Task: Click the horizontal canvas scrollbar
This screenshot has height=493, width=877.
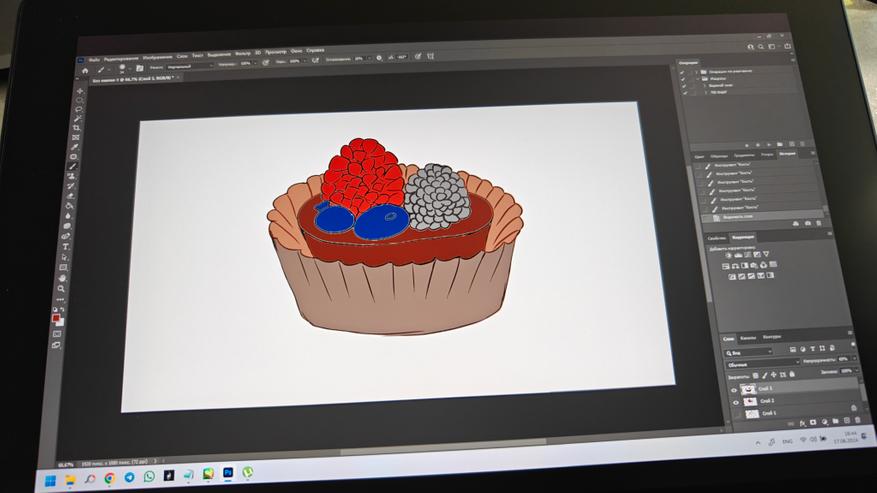Action: click(443, 446)
